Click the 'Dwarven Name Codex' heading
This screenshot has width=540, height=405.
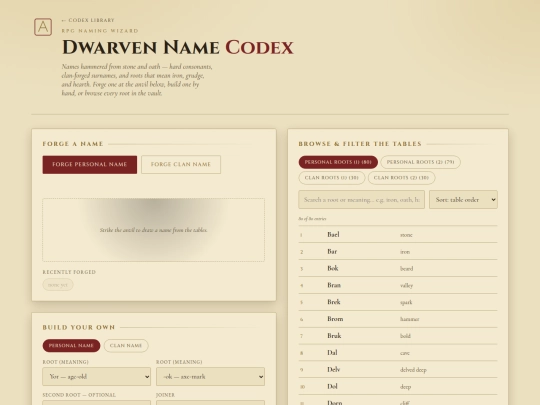coord(178,48)
